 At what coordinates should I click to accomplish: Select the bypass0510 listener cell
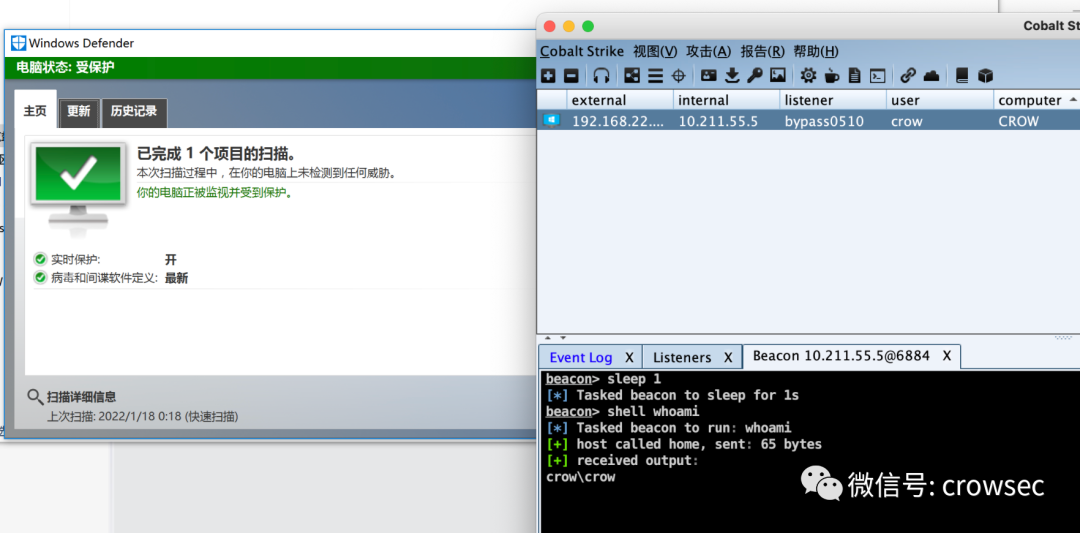[x=833, y=121]
